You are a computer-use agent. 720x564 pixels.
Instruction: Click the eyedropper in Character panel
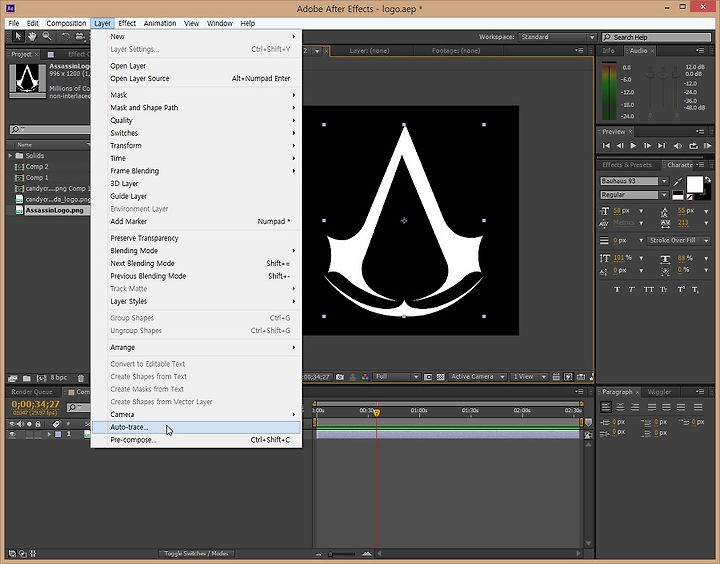click(678, 181)
